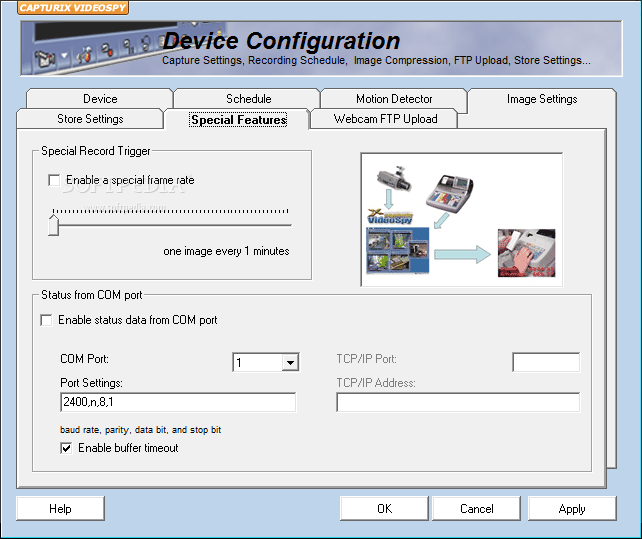Click the Help button
This screenshot has width=642, height=539.
60,509
